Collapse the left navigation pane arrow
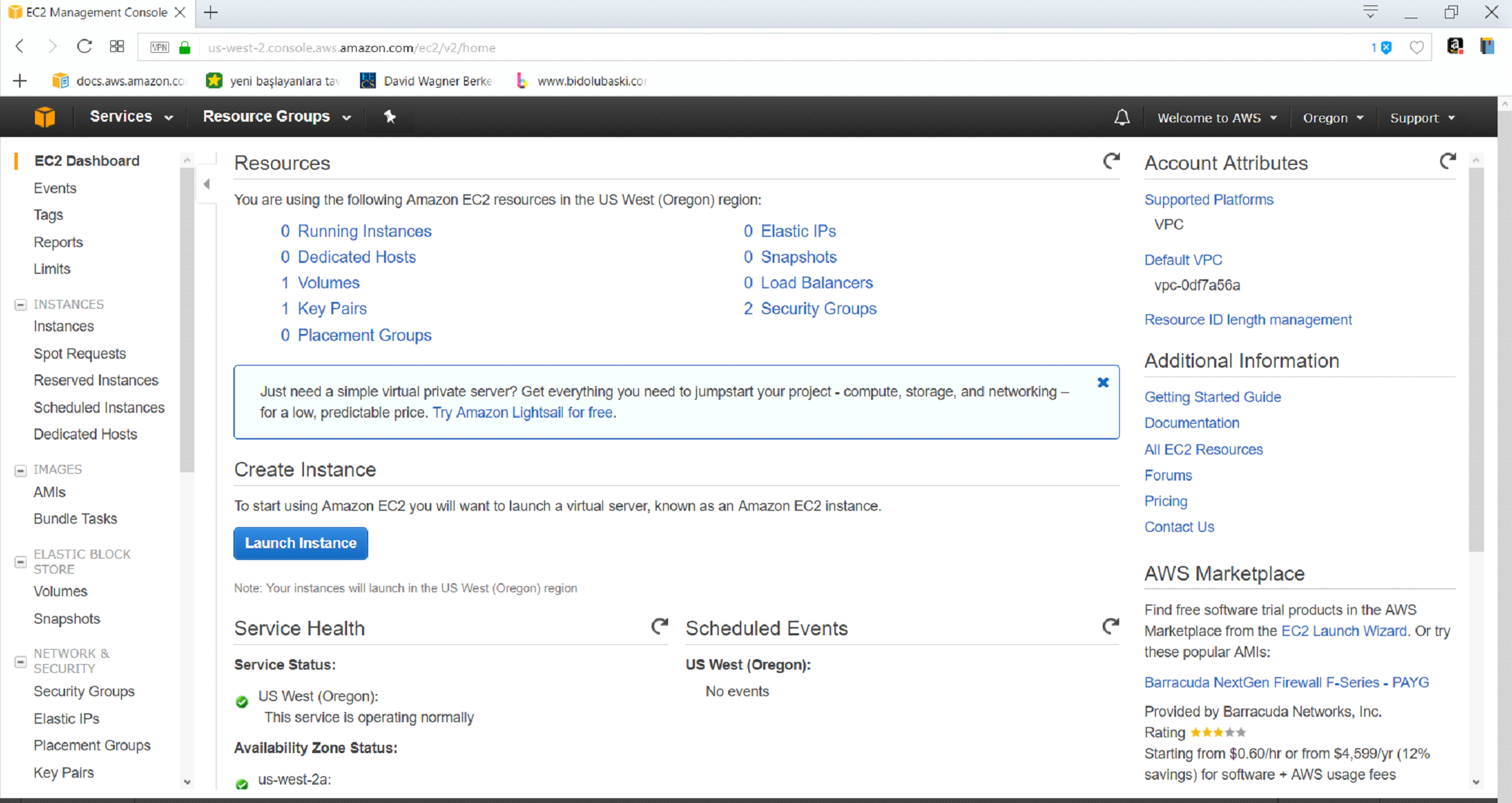The image size is (1512, 803). [206, 183]
